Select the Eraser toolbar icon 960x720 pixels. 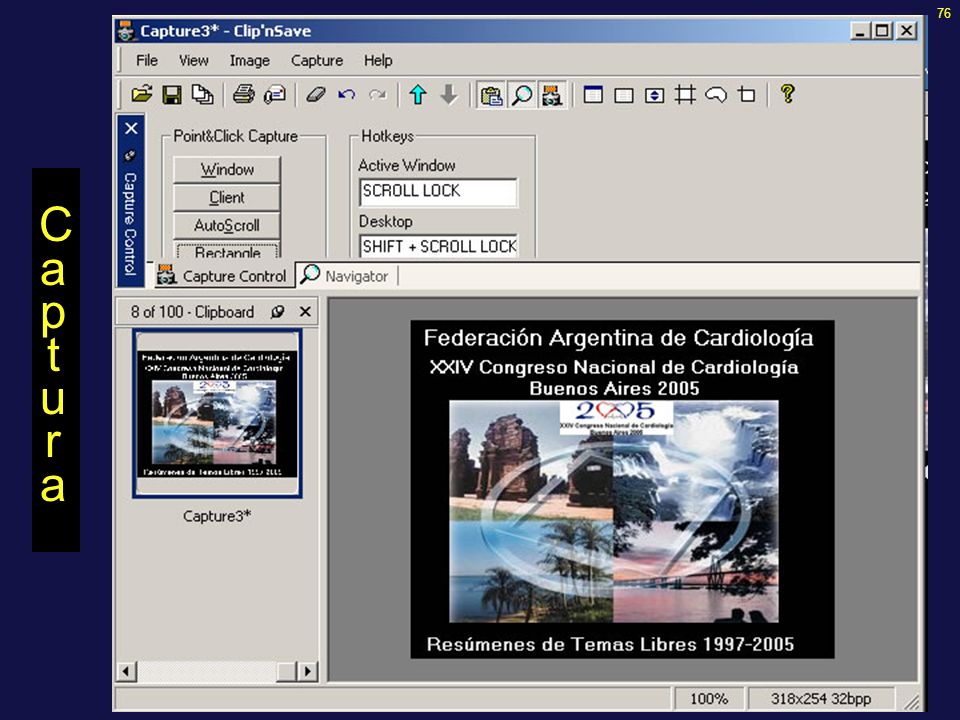(316, 94)
